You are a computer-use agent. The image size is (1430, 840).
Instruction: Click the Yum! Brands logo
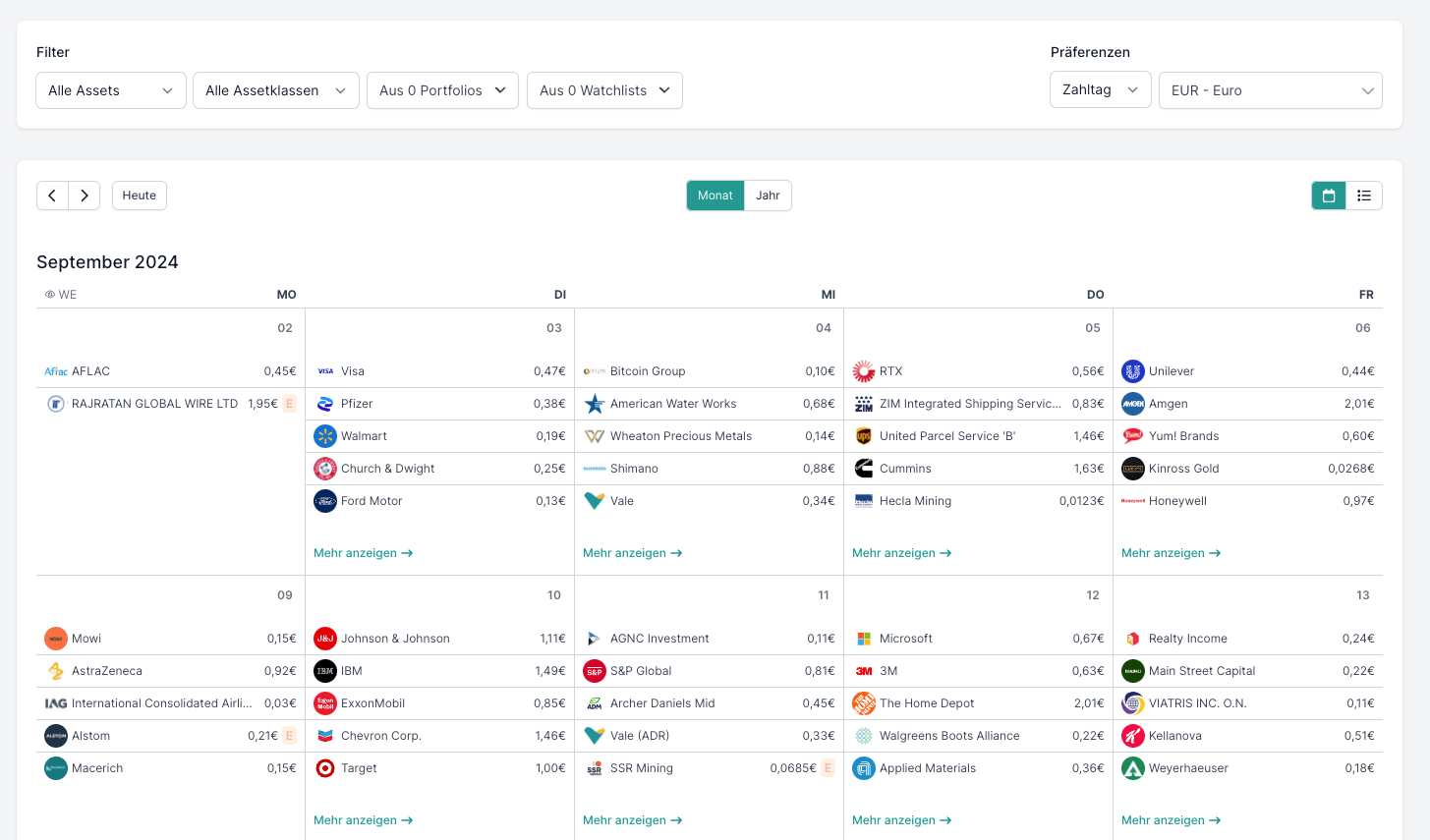coord(1133,436)
